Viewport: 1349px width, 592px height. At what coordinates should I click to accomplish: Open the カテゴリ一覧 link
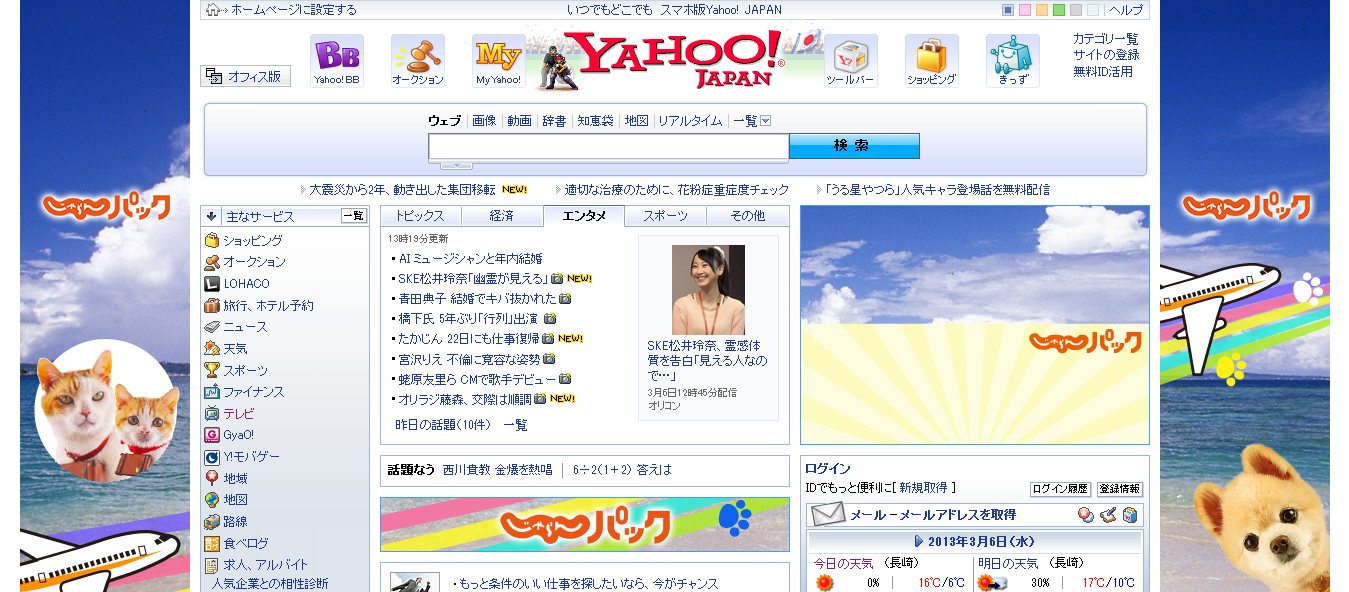click(1106, 39)
